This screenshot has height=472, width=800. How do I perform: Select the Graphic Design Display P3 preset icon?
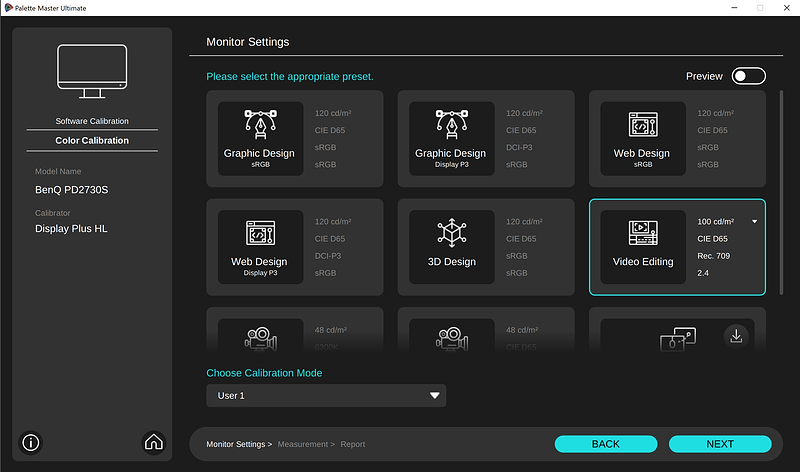(x=452, y=124)
